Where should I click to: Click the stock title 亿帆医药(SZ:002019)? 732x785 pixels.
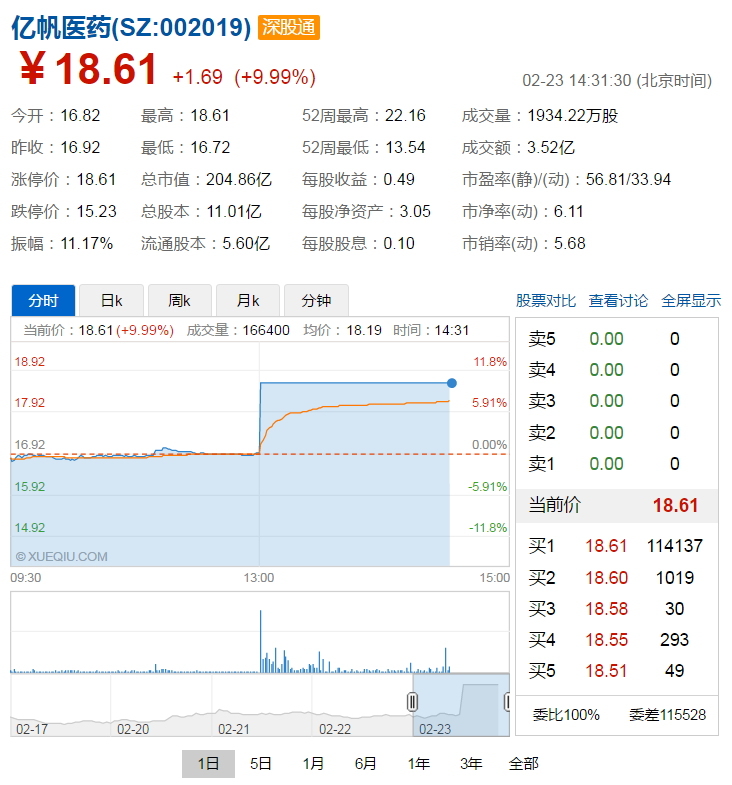tap(131, 27)
